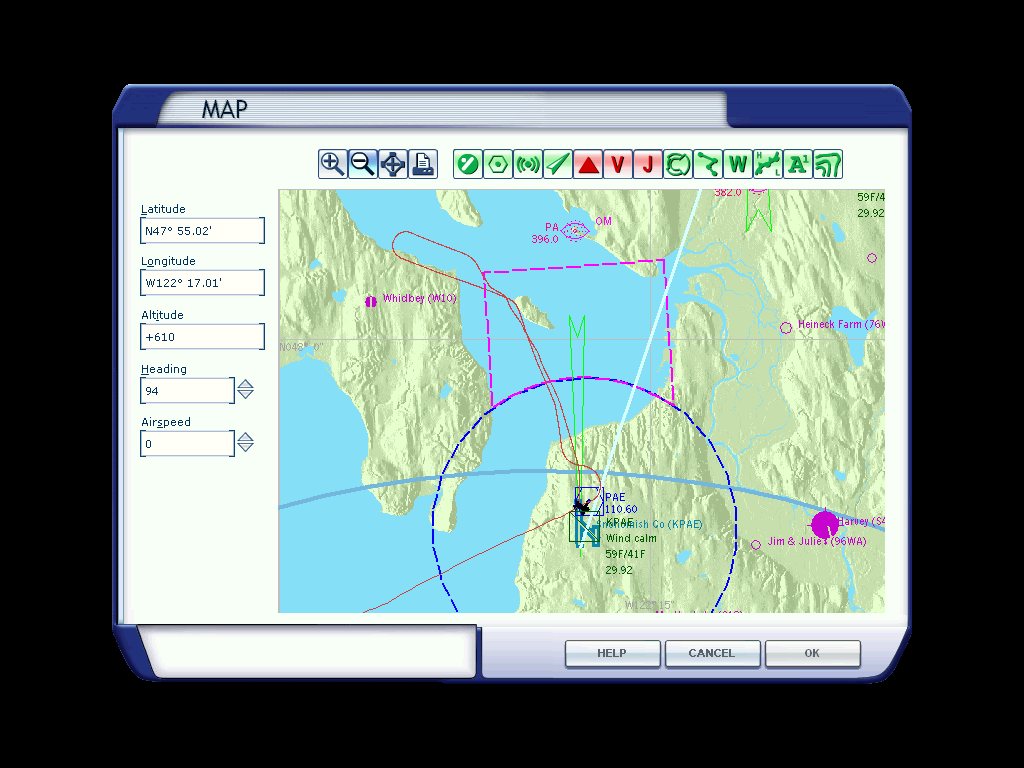Click the Airspeed label

[x=166, y=422]
